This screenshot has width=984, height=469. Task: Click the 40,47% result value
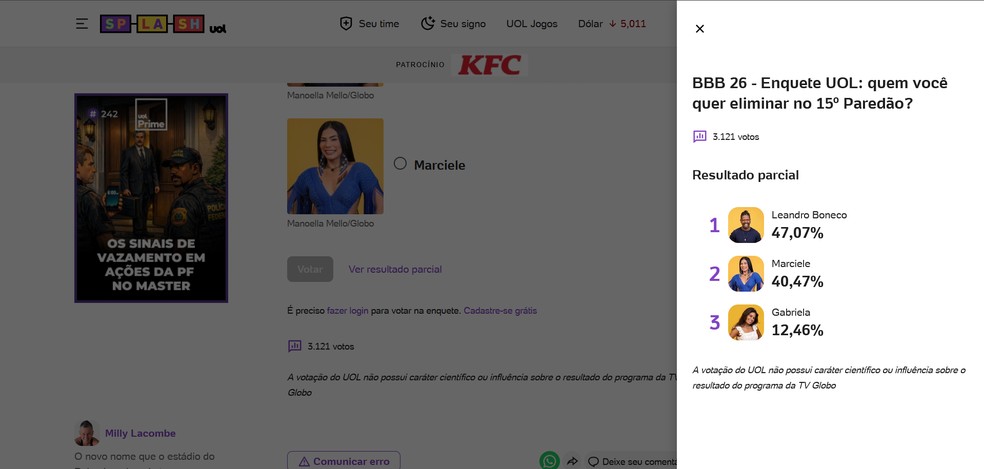(x=797, y=281)
